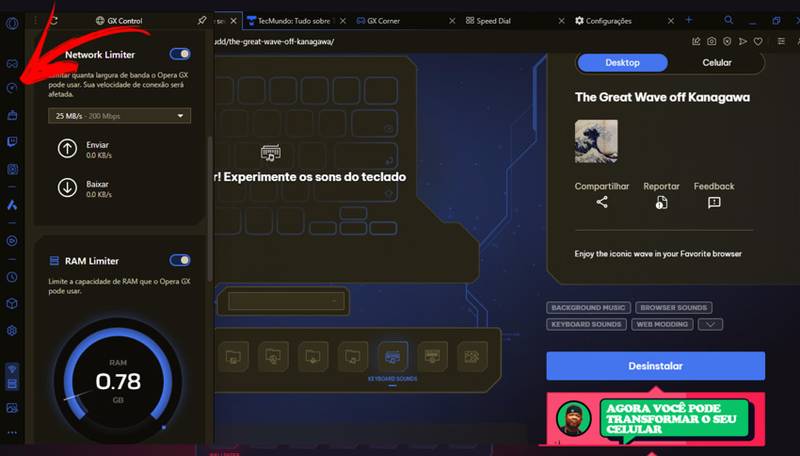Click the BACKGROUND MUSIC tag

588,308
